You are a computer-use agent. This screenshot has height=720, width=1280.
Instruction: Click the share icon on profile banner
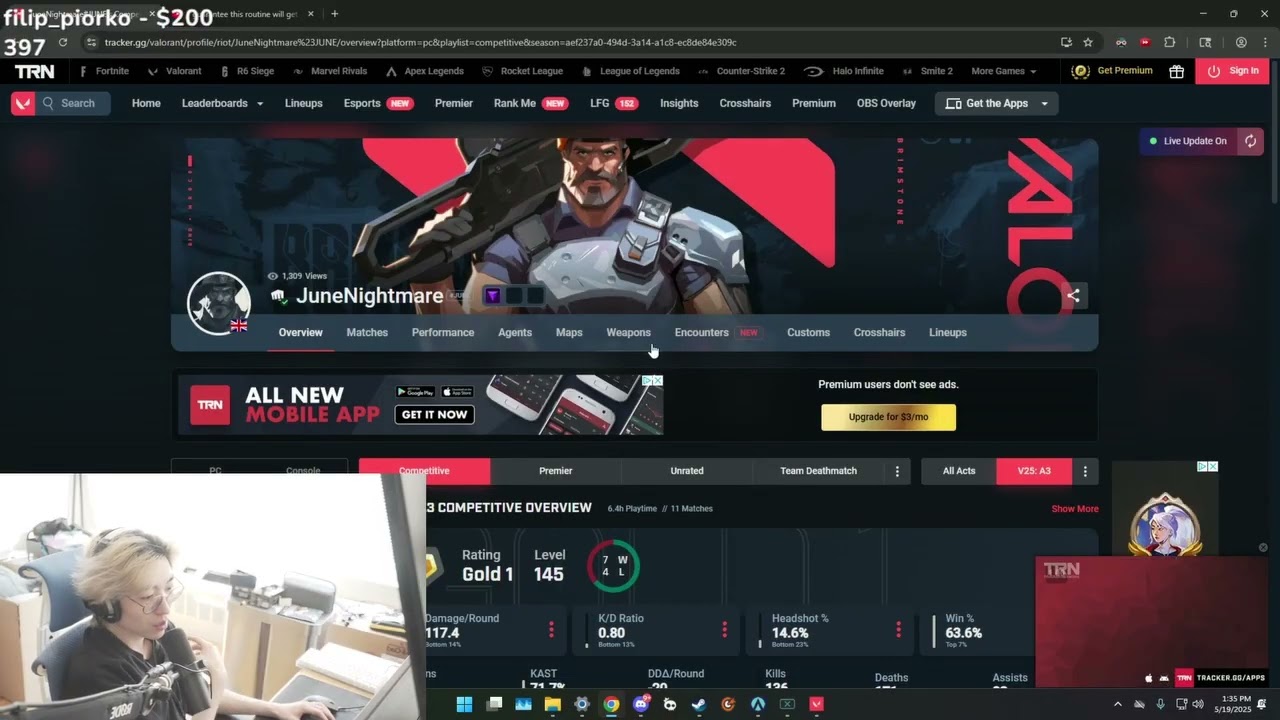1073,295
